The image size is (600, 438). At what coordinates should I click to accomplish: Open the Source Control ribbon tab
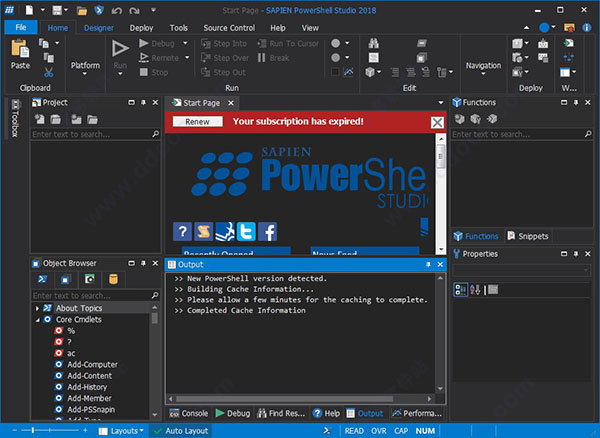coord(229,28)
